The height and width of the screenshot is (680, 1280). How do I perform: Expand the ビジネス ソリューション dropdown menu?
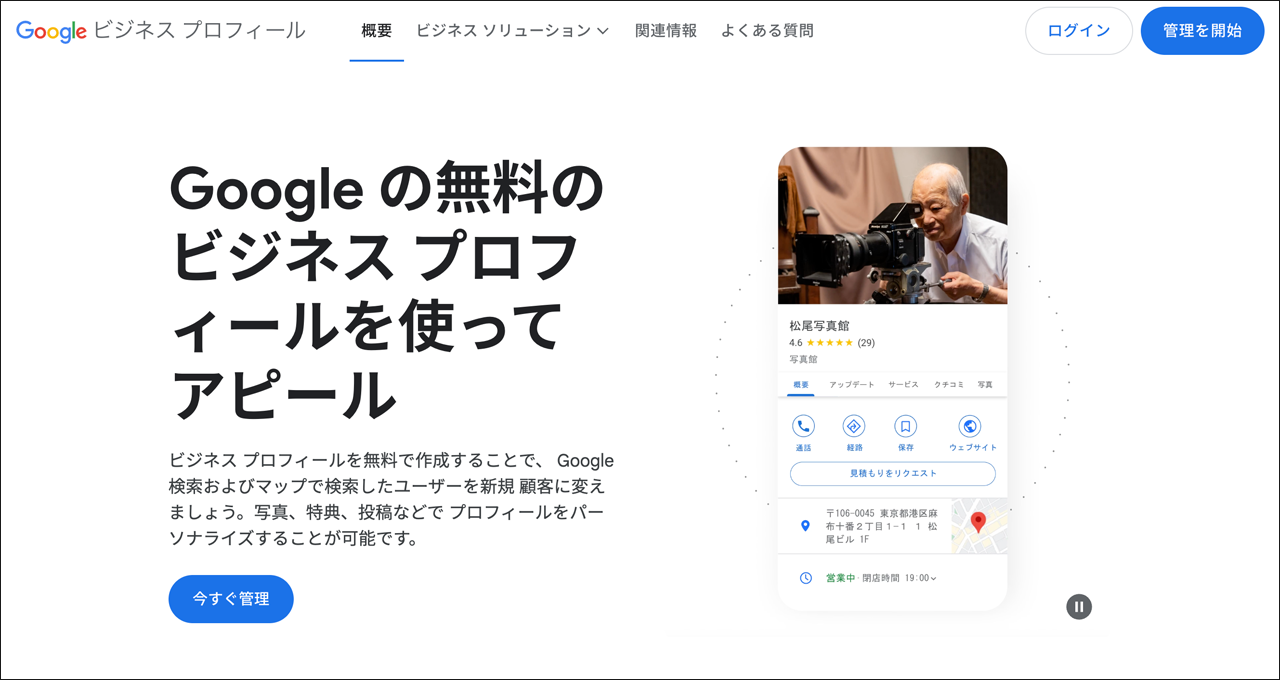point(513,31)
